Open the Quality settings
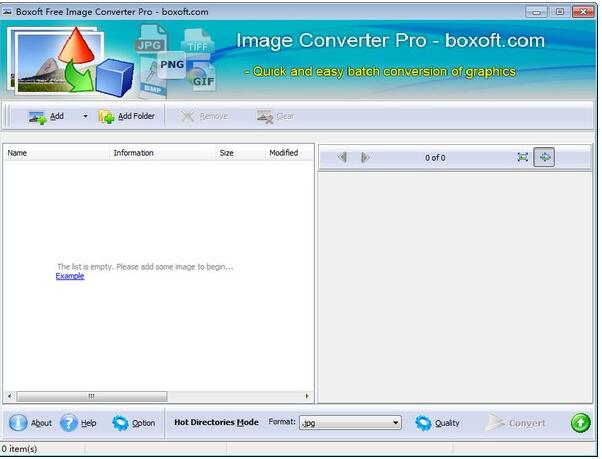The height and width of the screenshot is (459, 602). (x=437, y=423)
